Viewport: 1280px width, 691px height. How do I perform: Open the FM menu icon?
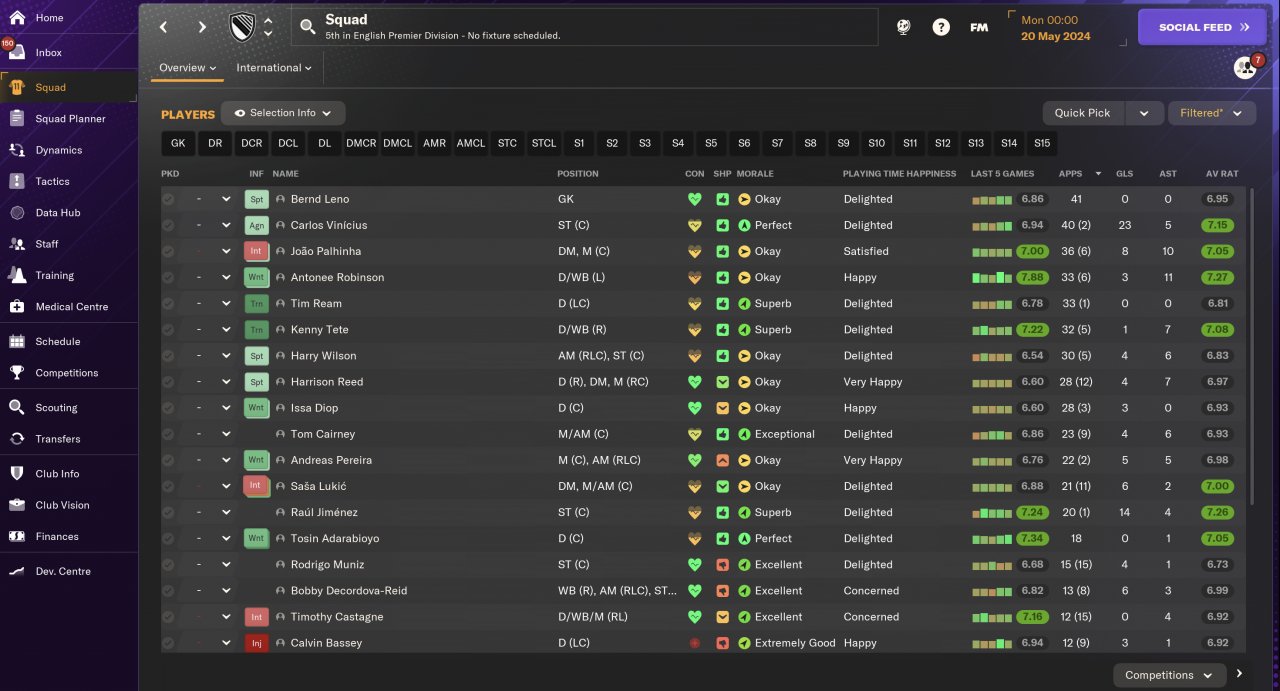click(x=979, y=27)
